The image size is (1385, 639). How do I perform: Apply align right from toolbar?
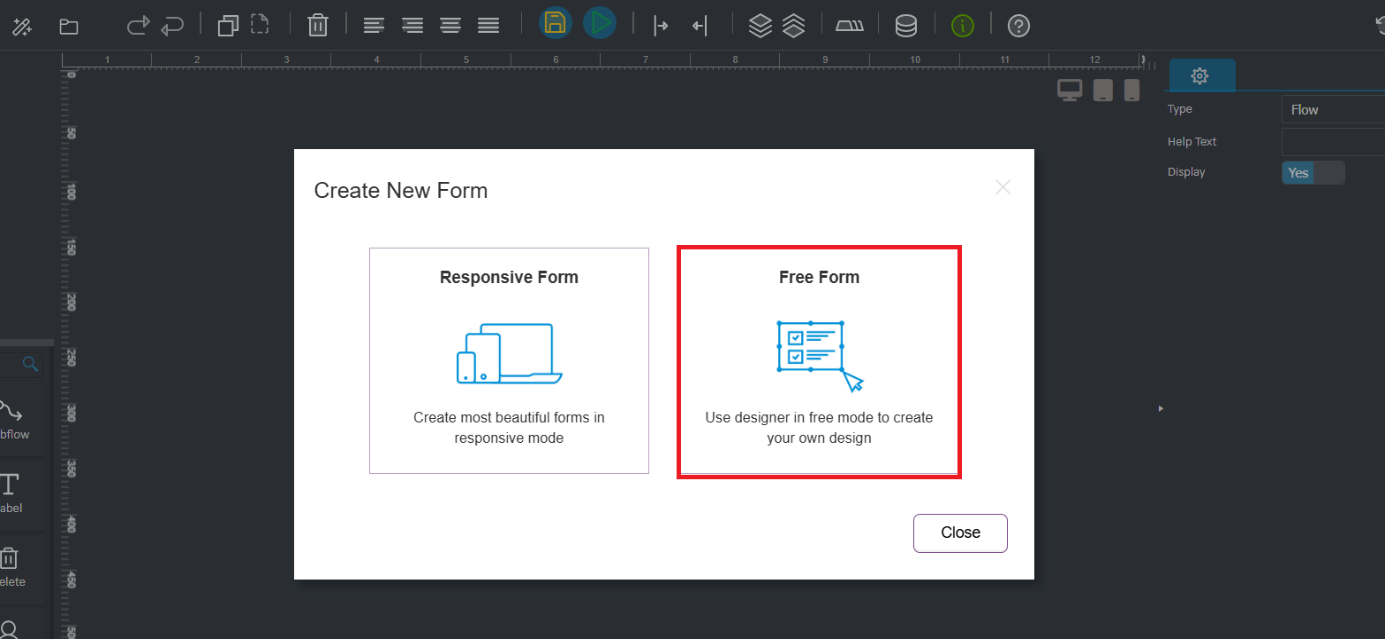coord(412,26)
